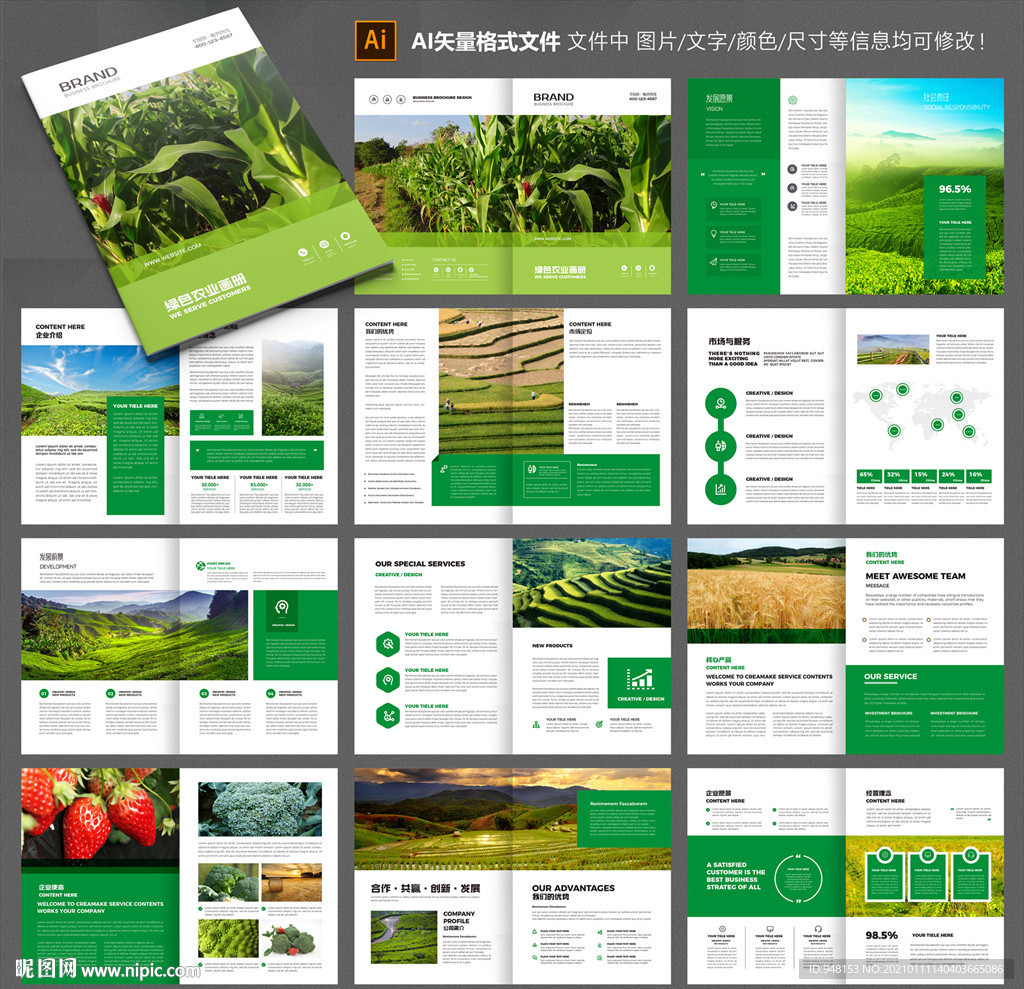Click the third dark round icon in VISION spread
This screenshot has width=1024, height=989.
click(792, 206)
